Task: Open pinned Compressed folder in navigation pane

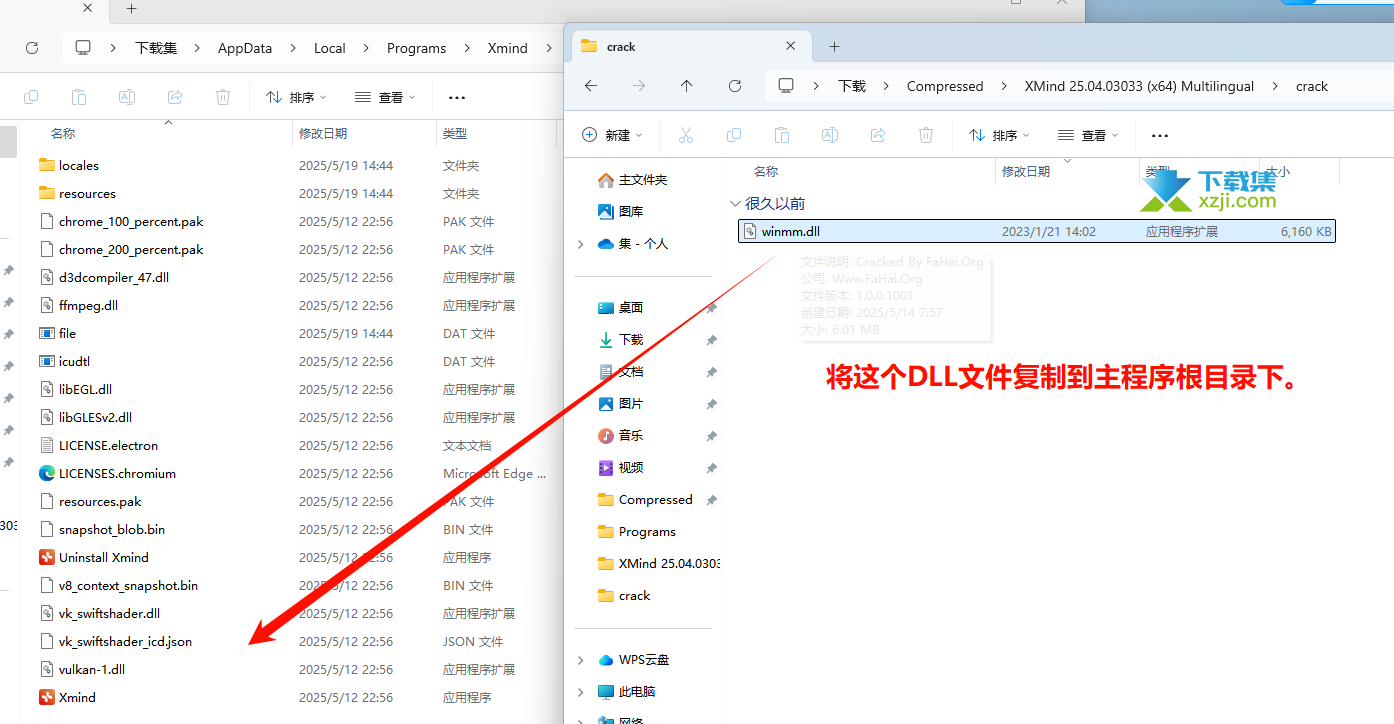Action: (x=655, y=500)
